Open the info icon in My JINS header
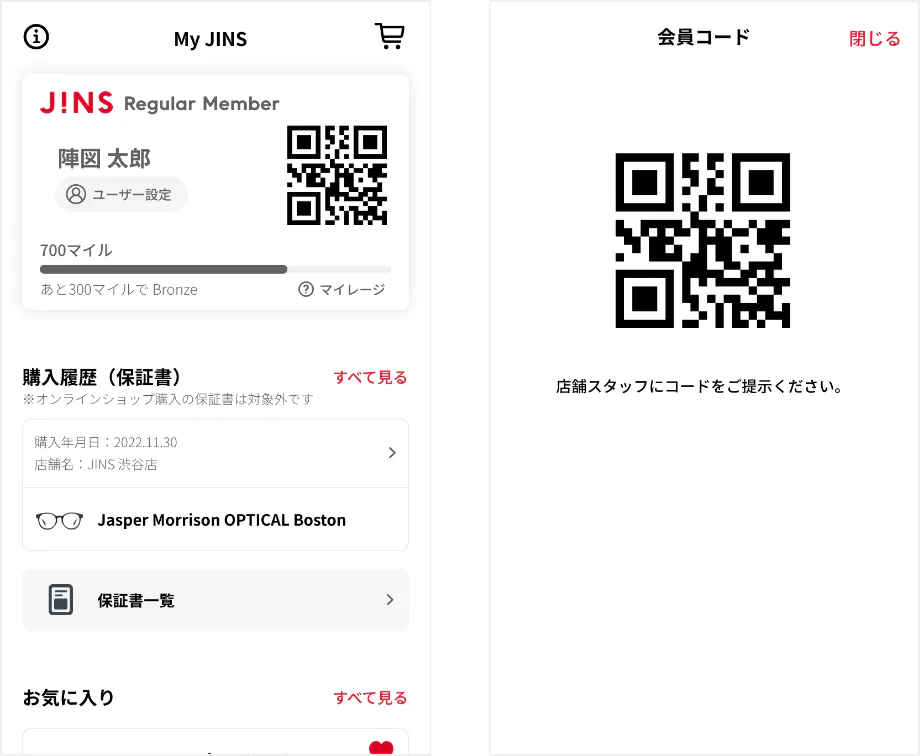The width and height of the screenshot is (920, 756). [36, 37]
